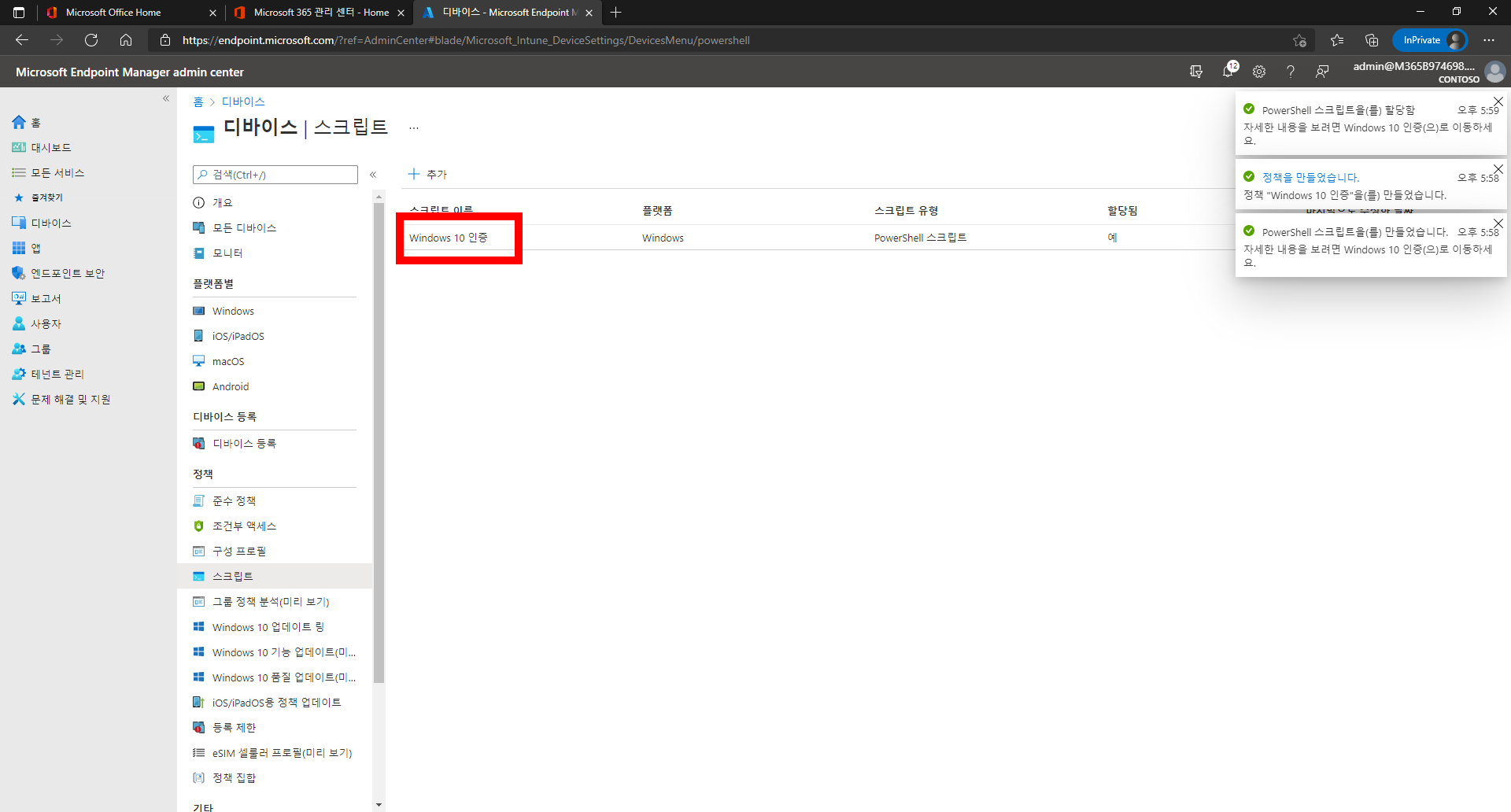Open 사용자 in the left navigation
1511x812 pixels.
[x=36, y=324]
